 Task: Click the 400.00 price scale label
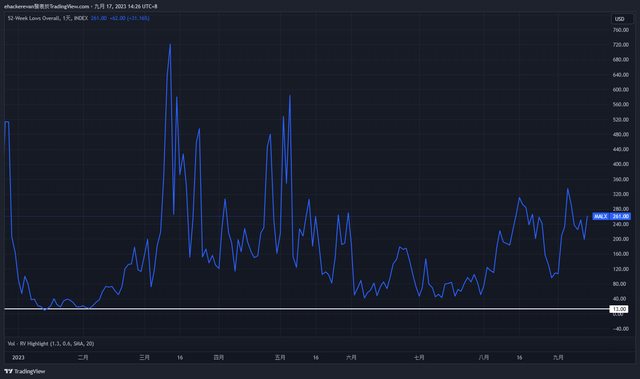pos(620,164)
